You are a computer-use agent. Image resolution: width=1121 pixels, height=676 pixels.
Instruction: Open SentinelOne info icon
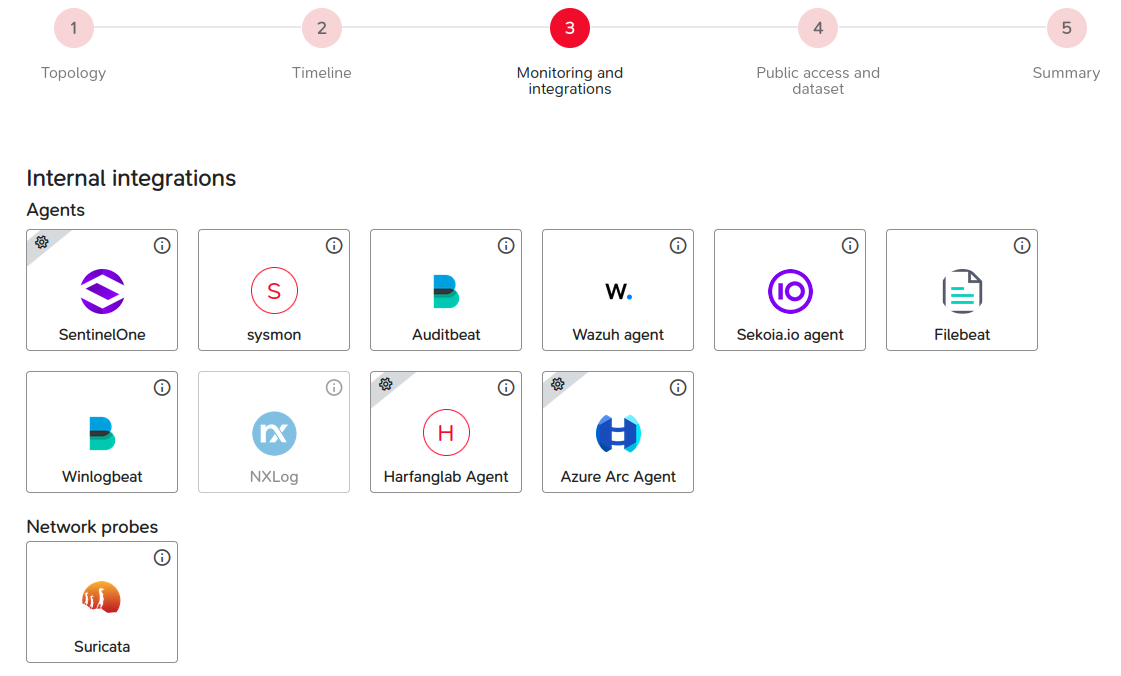pos(162,245)
